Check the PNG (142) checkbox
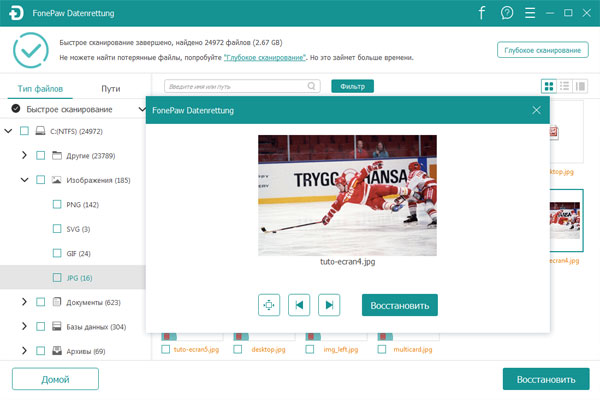The width and height of the screenshot is (600, 400). (x=56, y=204)
